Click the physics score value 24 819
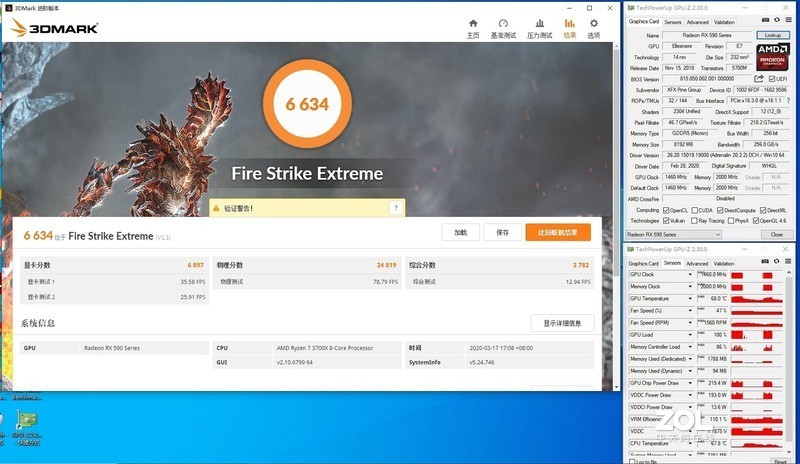 click(386, 265)
